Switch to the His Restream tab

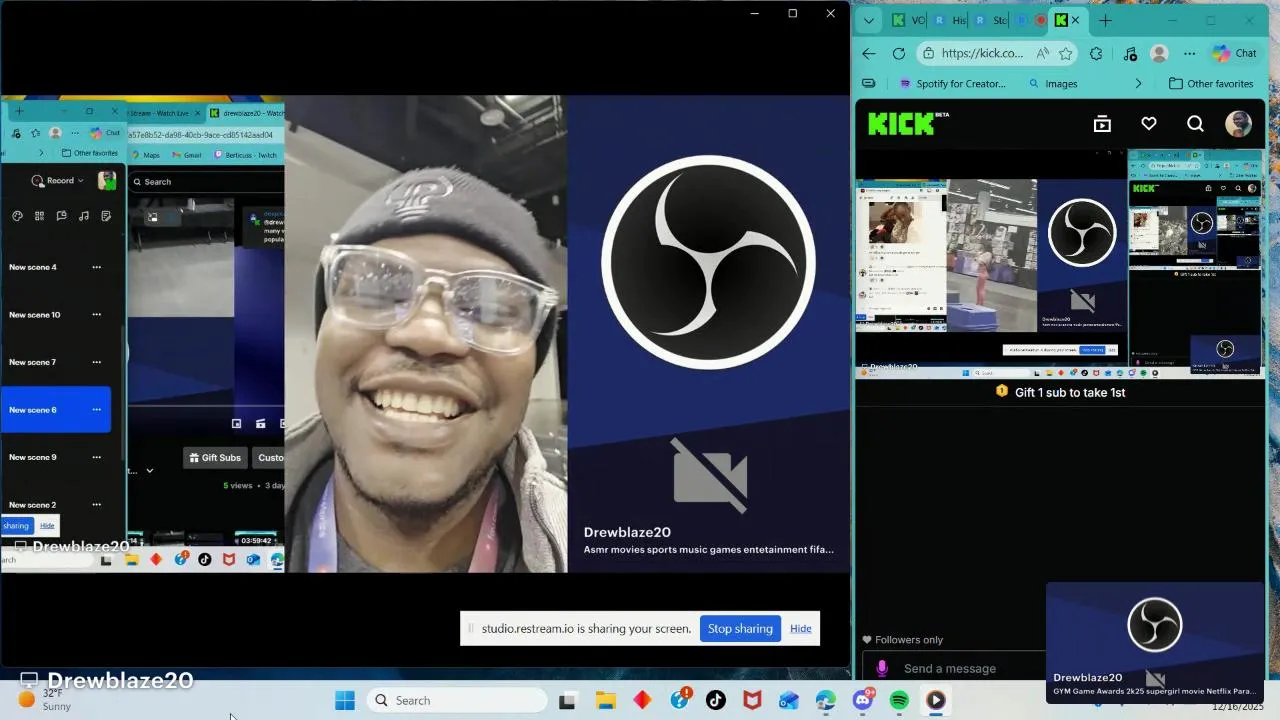click(950, 20)
